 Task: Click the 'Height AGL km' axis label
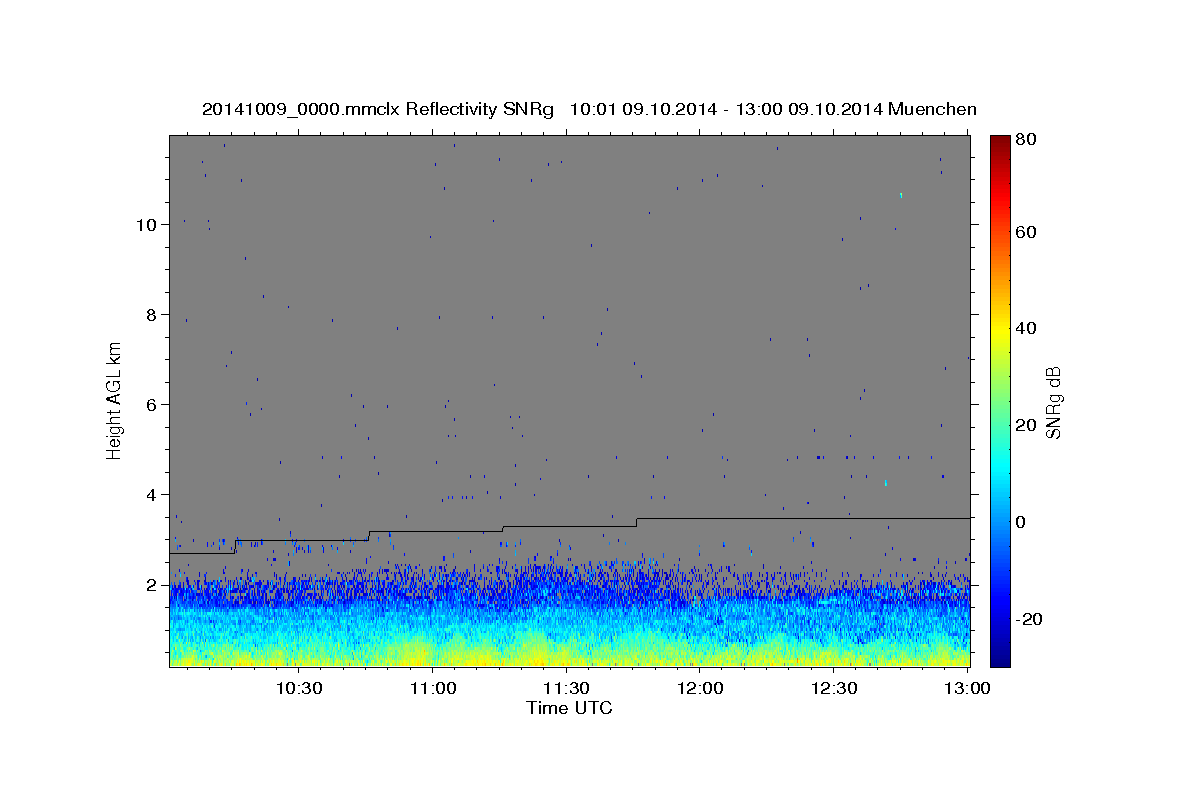[114, 400]
